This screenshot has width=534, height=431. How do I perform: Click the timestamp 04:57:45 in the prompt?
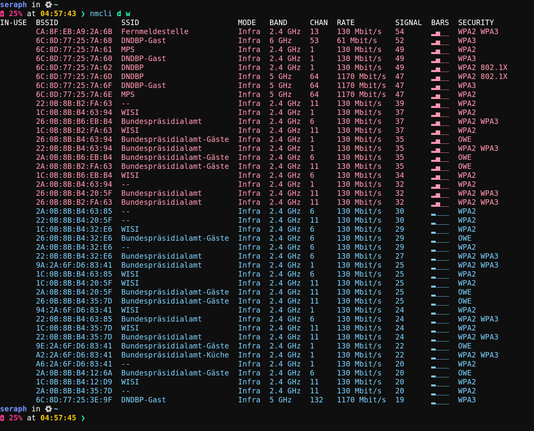(58, 418)
